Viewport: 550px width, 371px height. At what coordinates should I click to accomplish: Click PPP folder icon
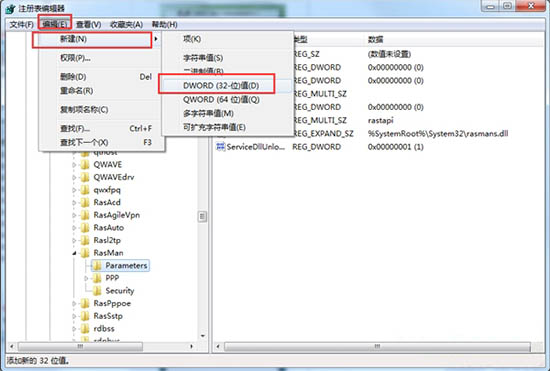pos(97,278)
